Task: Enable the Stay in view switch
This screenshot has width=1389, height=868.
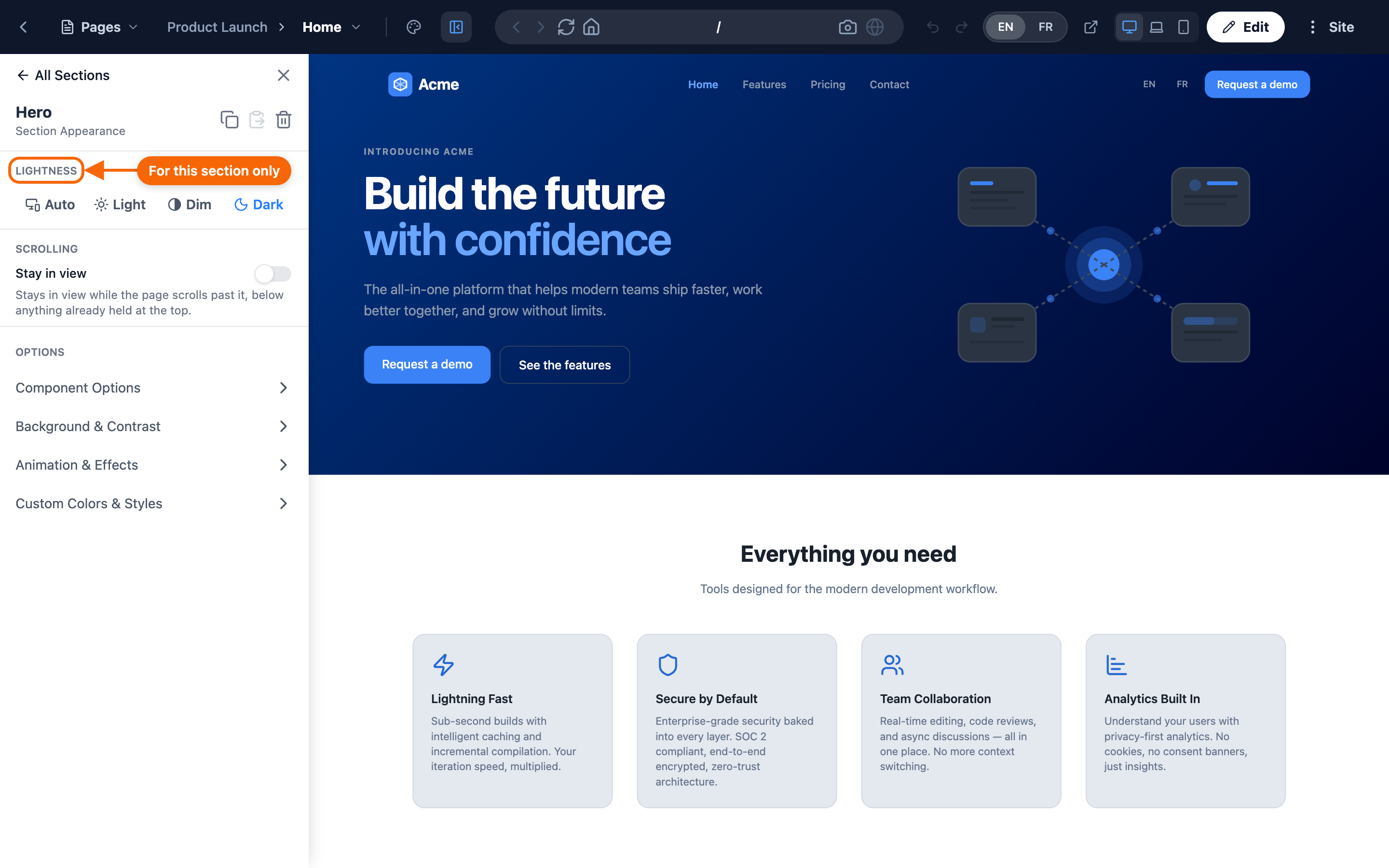Action: [x=273, y=274]
